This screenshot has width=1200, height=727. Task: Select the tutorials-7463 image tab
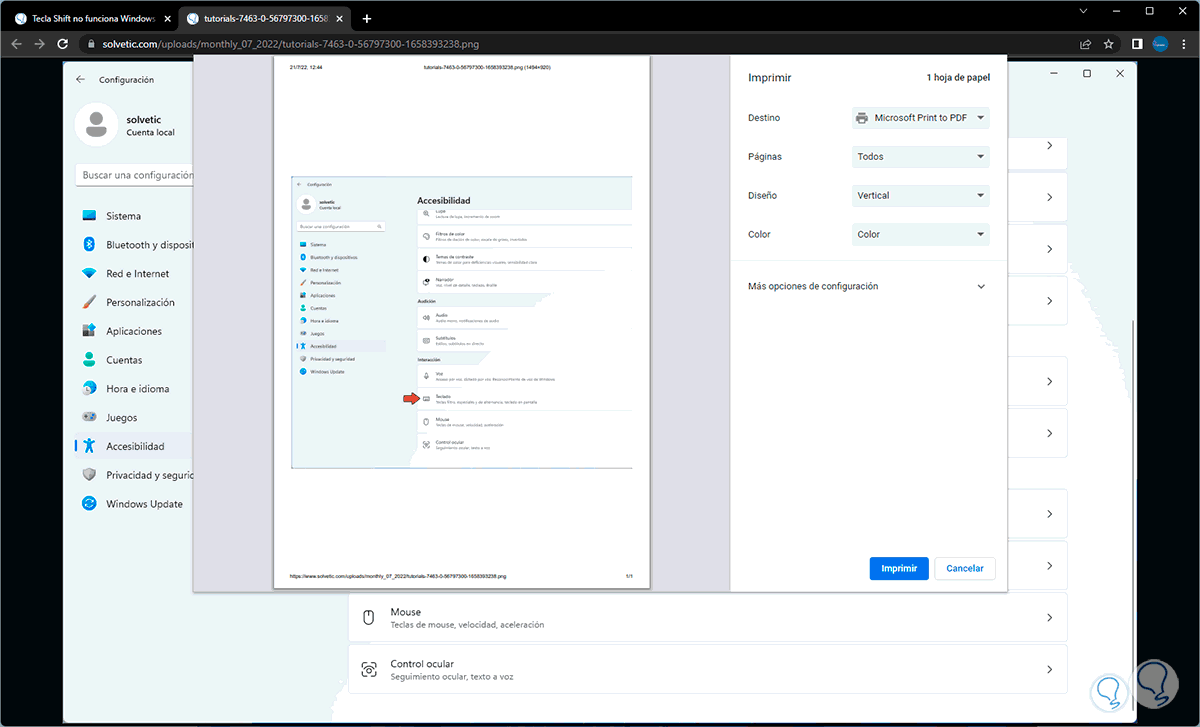266,18
